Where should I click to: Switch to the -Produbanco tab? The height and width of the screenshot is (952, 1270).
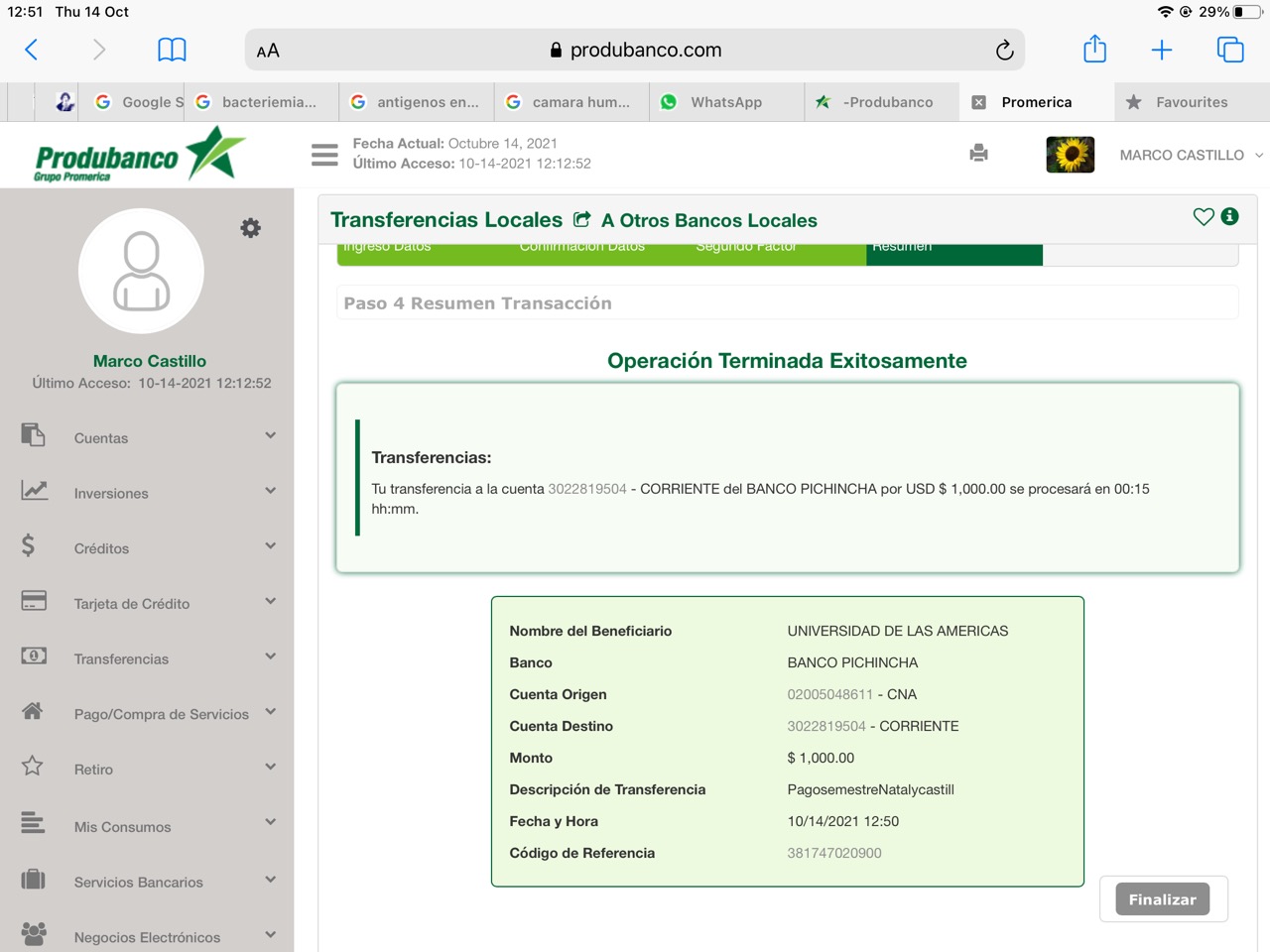887,102
